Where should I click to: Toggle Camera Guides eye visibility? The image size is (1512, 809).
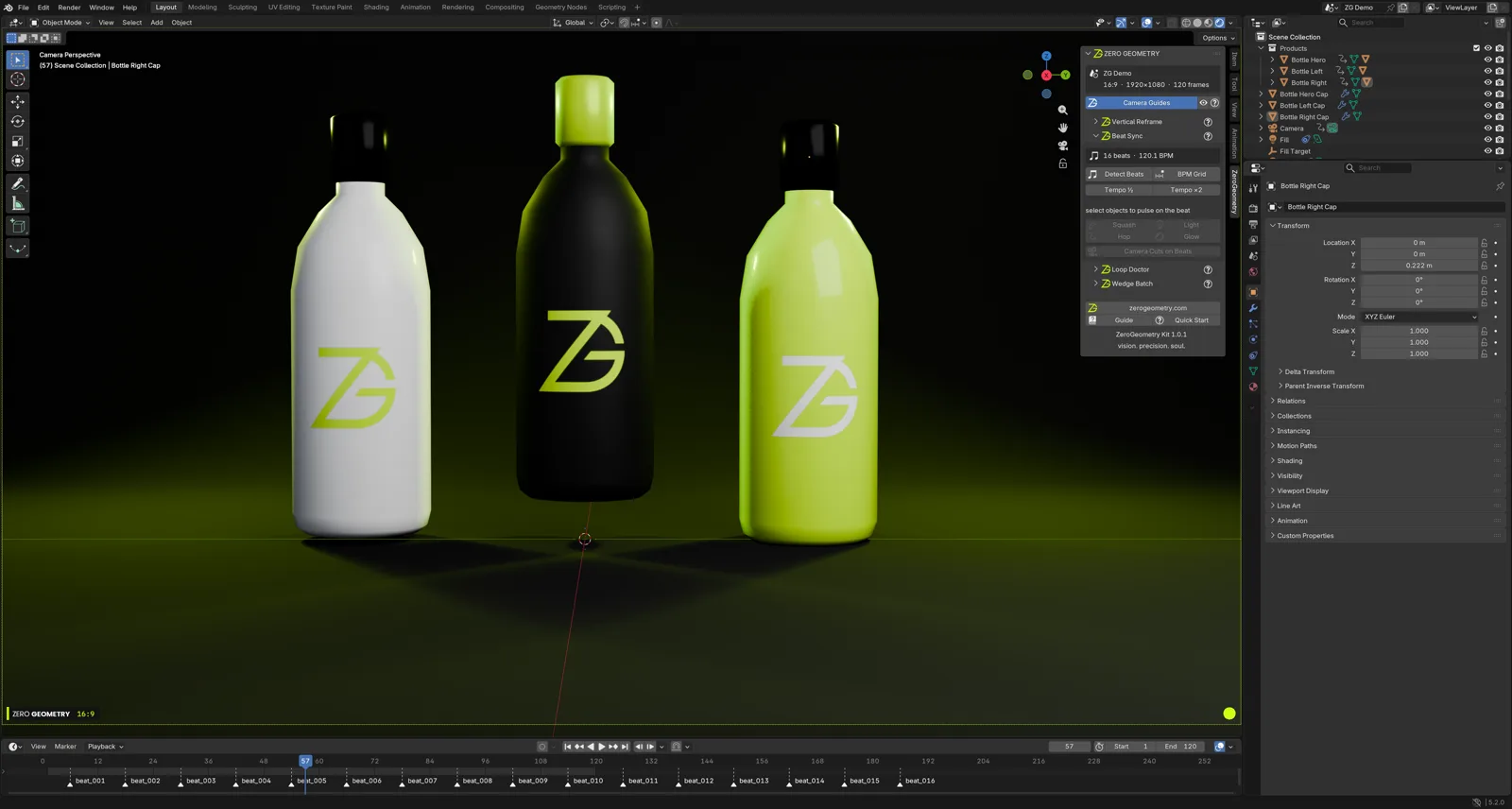pyautogui.click(x=1203, y=103)
